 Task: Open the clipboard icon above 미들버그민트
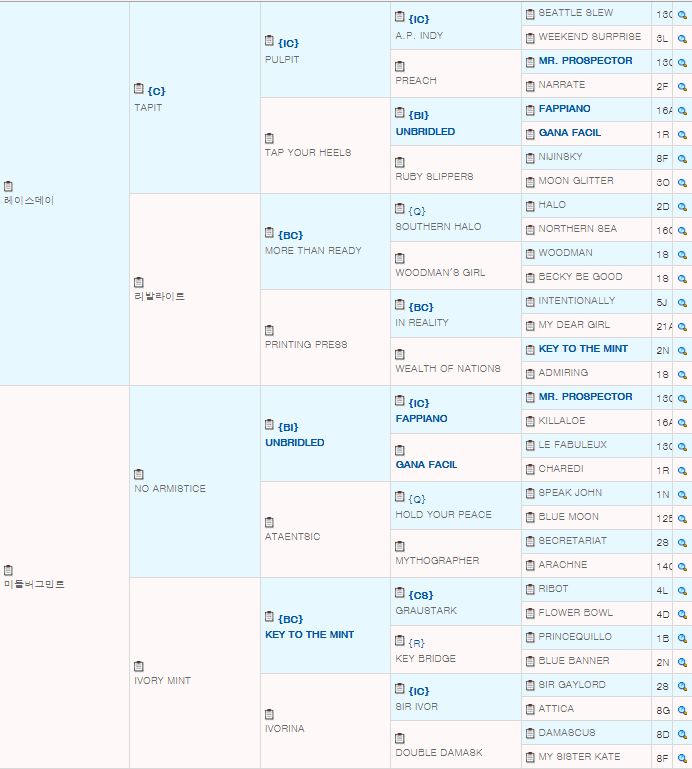tap(8, 571)
